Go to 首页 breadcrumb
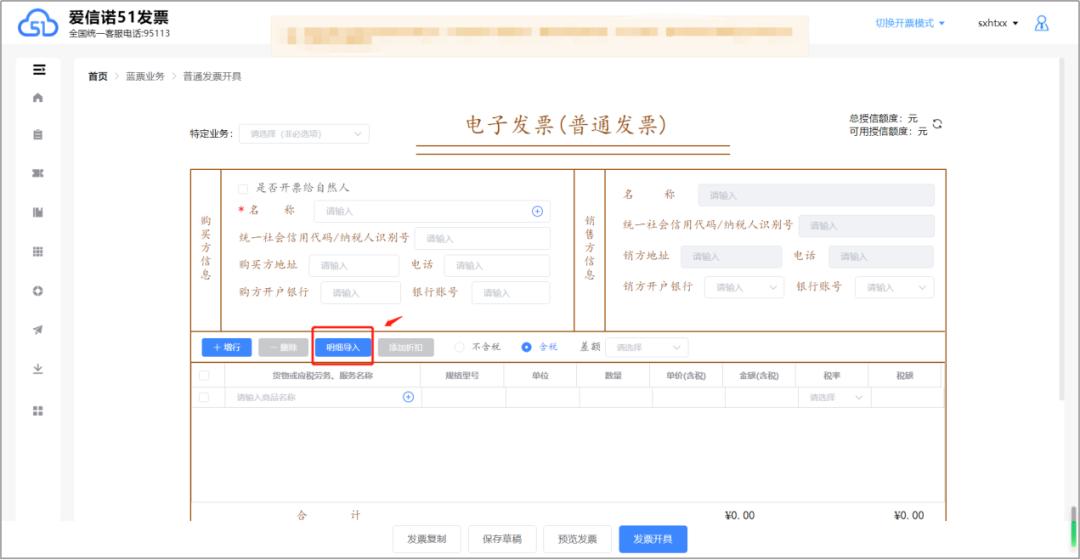Screen dimensions: 1080x560 coord(98,76)
